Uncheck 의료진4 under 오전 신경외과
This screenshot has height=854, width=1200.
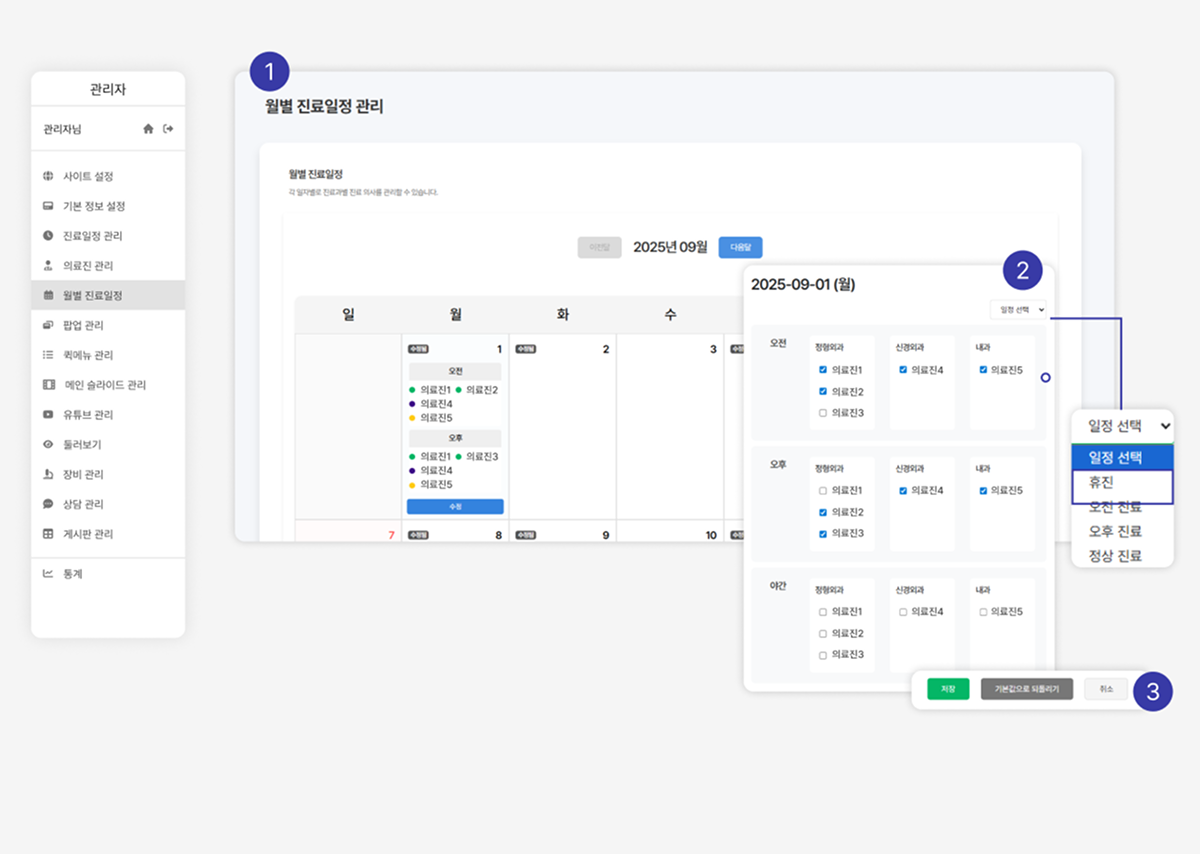pos(903,370)
